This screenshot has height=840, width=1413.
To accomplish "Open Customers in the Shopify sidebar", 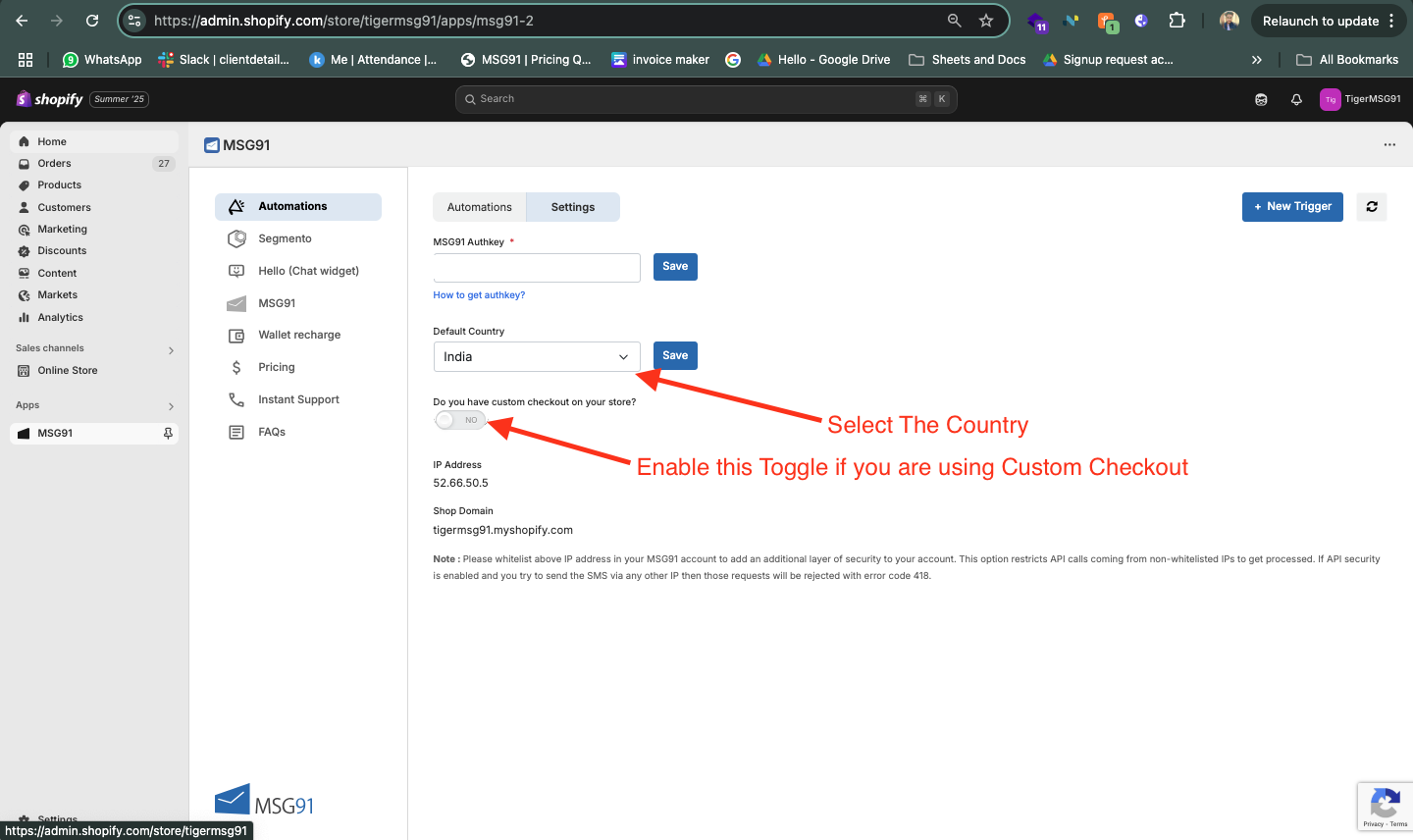I will coord(94,207).
